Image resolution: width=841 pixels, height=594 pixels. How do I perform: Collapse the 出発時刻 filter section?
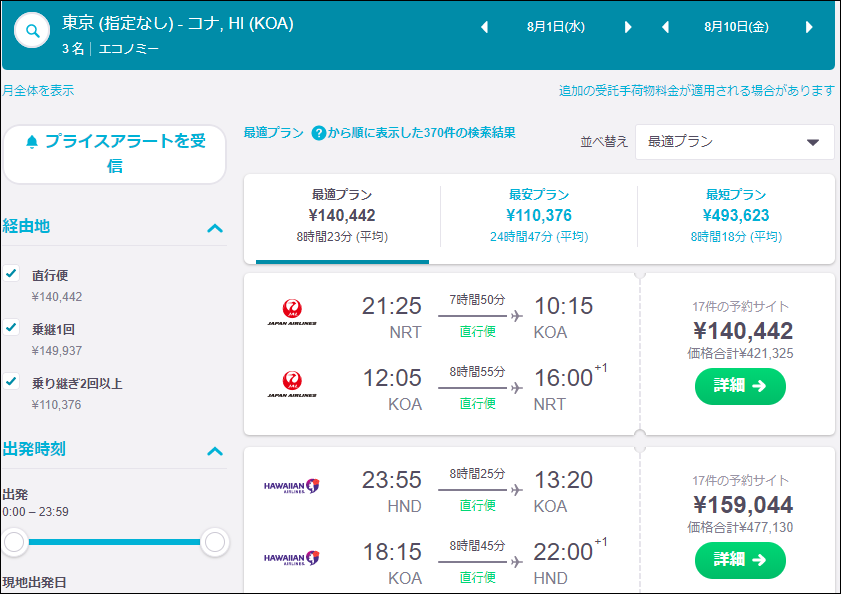[x=215, y=451]
